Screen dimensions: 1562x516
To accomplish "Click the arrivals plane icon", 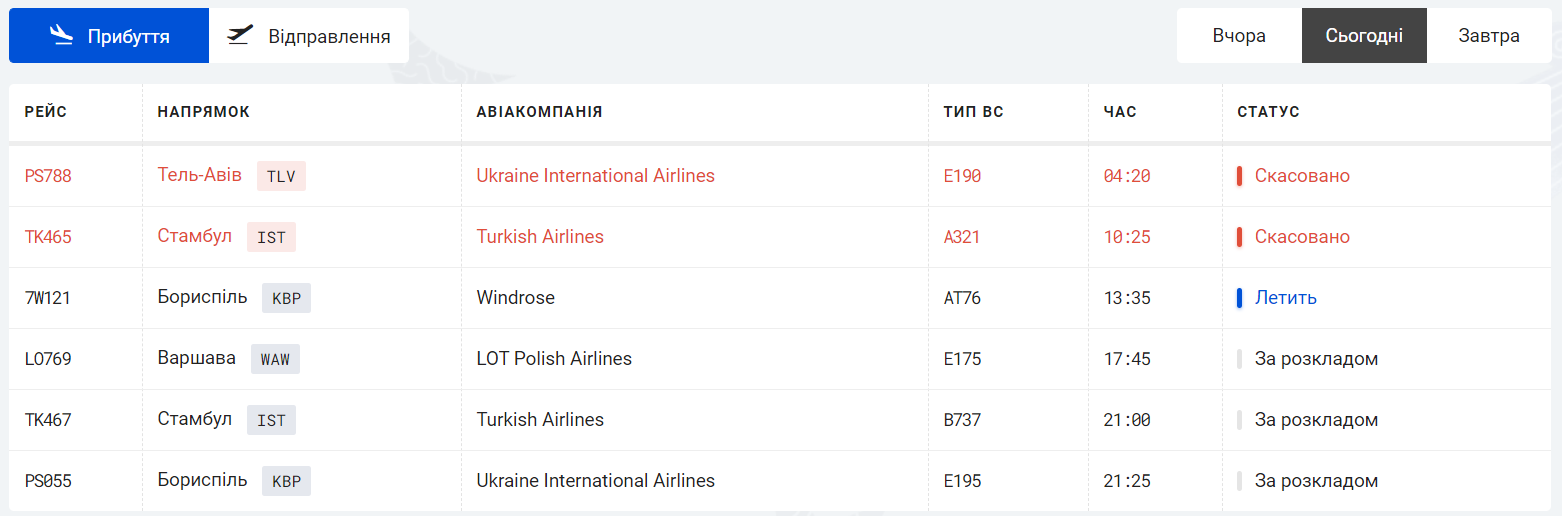I will pos(62,36).
